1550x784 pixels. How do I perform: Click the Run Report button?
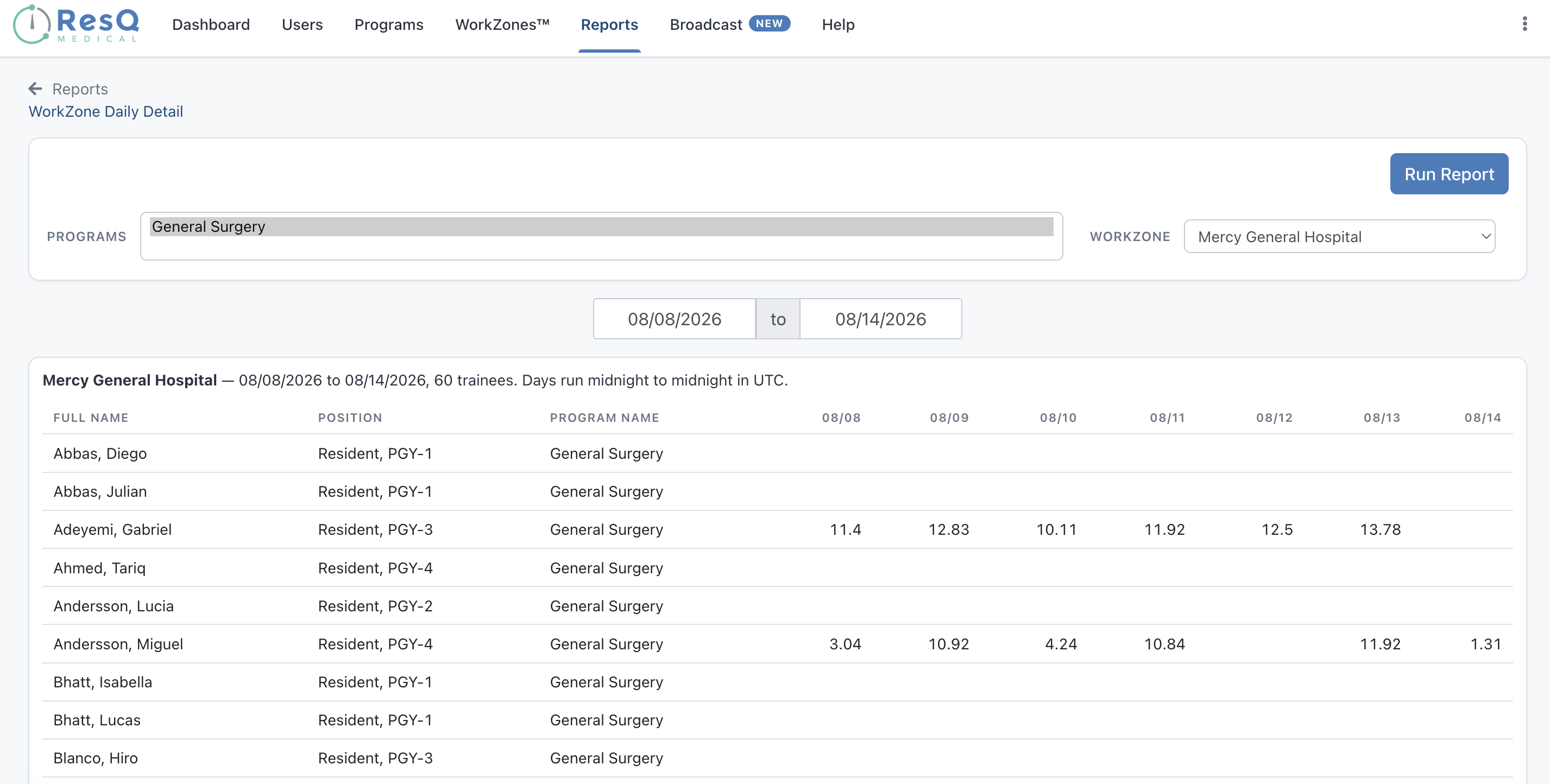click(x=1449, y=174)
